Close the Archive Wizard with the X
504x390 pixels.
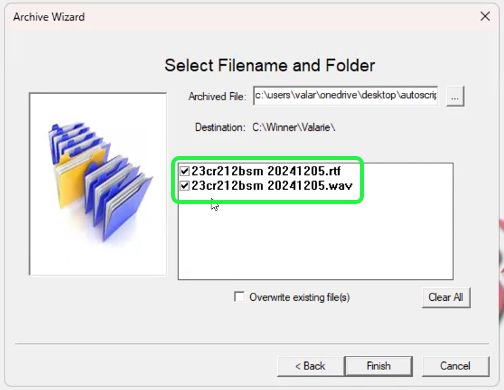point(485,16)
